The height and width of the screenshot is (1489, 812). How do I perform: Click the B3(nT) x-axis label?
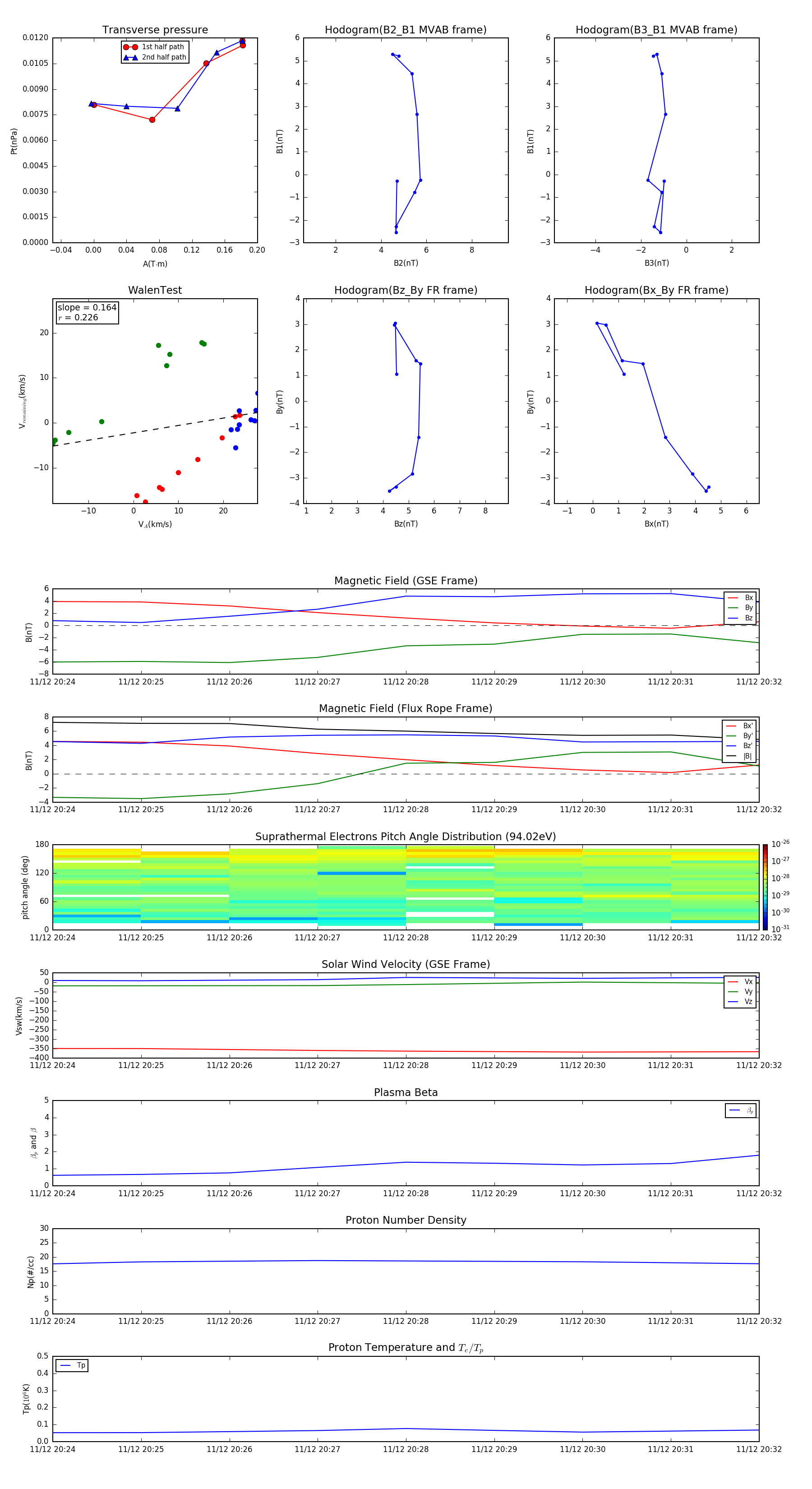tap(656, 263)
